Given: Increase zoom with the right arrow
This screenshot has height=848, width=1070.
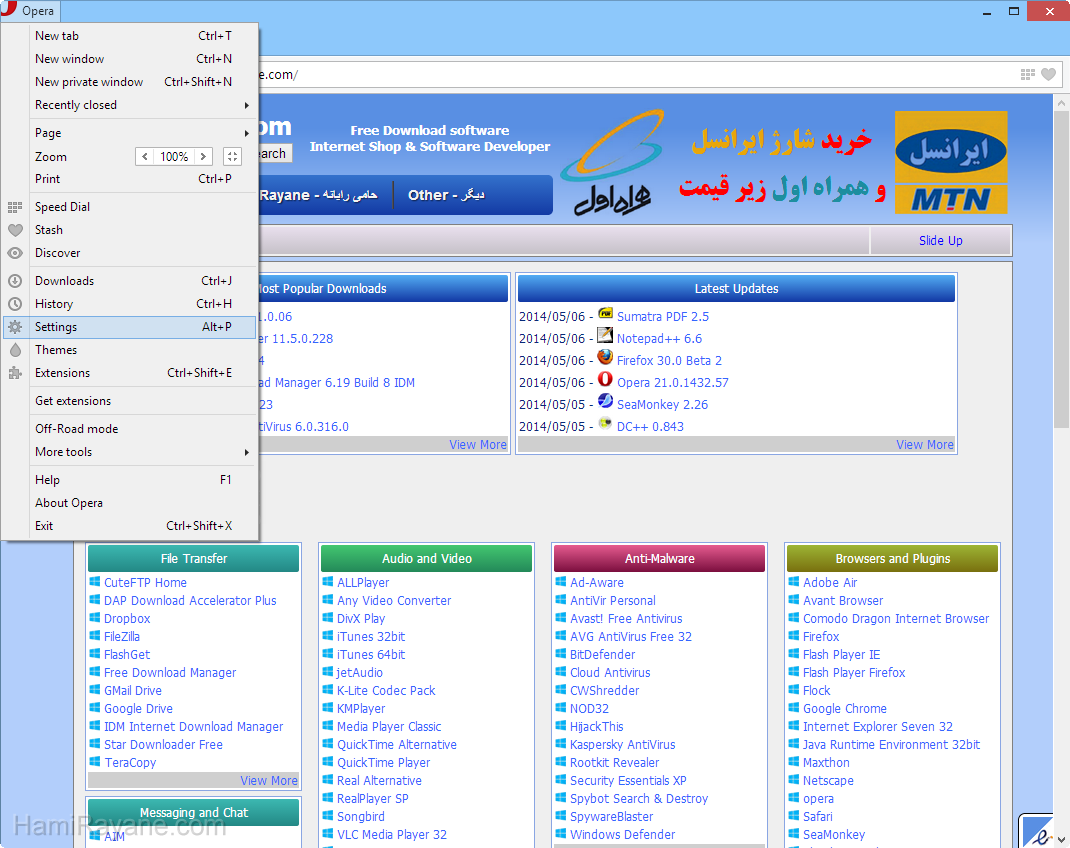Looking at the screenshot, I should coord(203,156).
